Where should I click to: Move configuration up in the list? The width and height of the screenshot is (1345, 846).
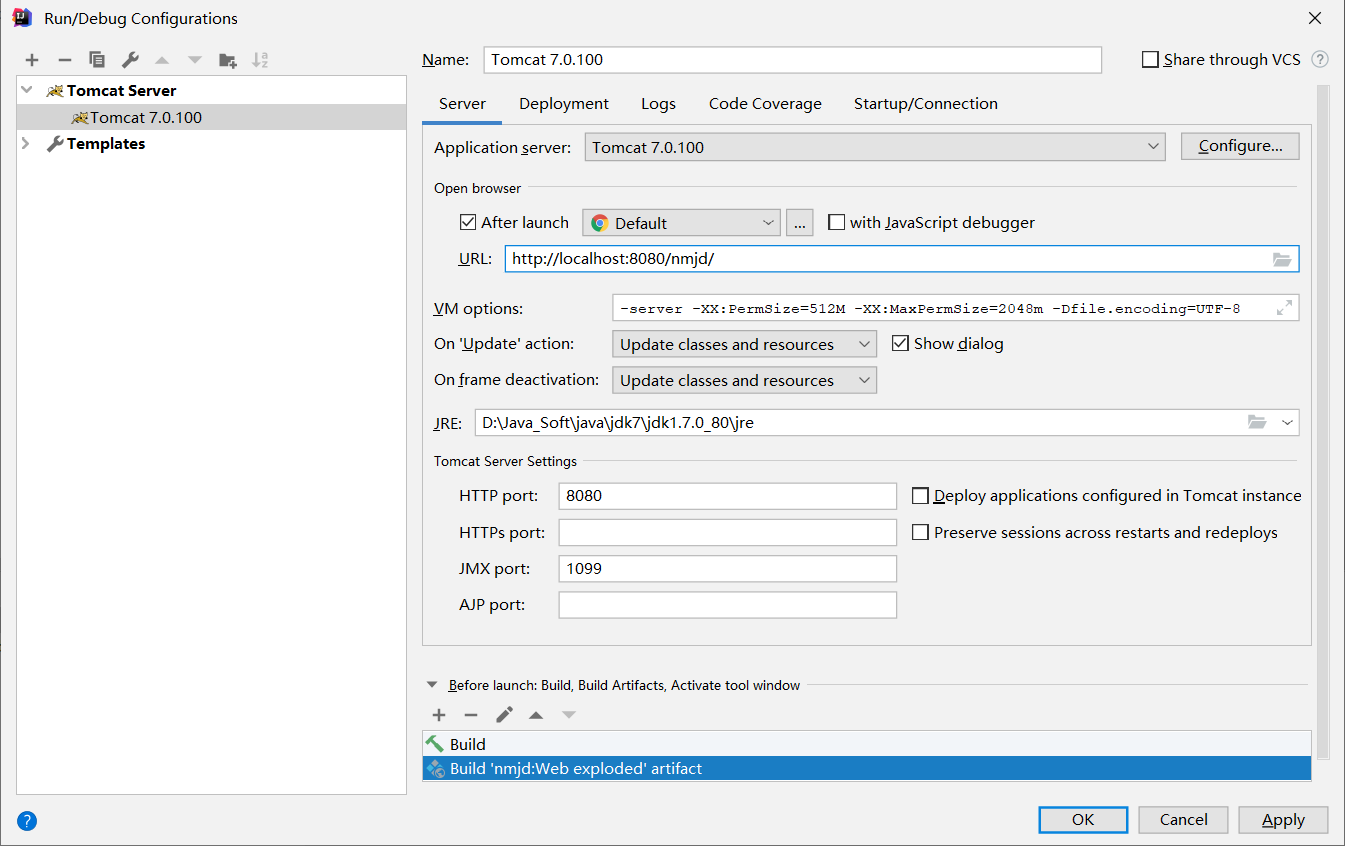point(162,60)
